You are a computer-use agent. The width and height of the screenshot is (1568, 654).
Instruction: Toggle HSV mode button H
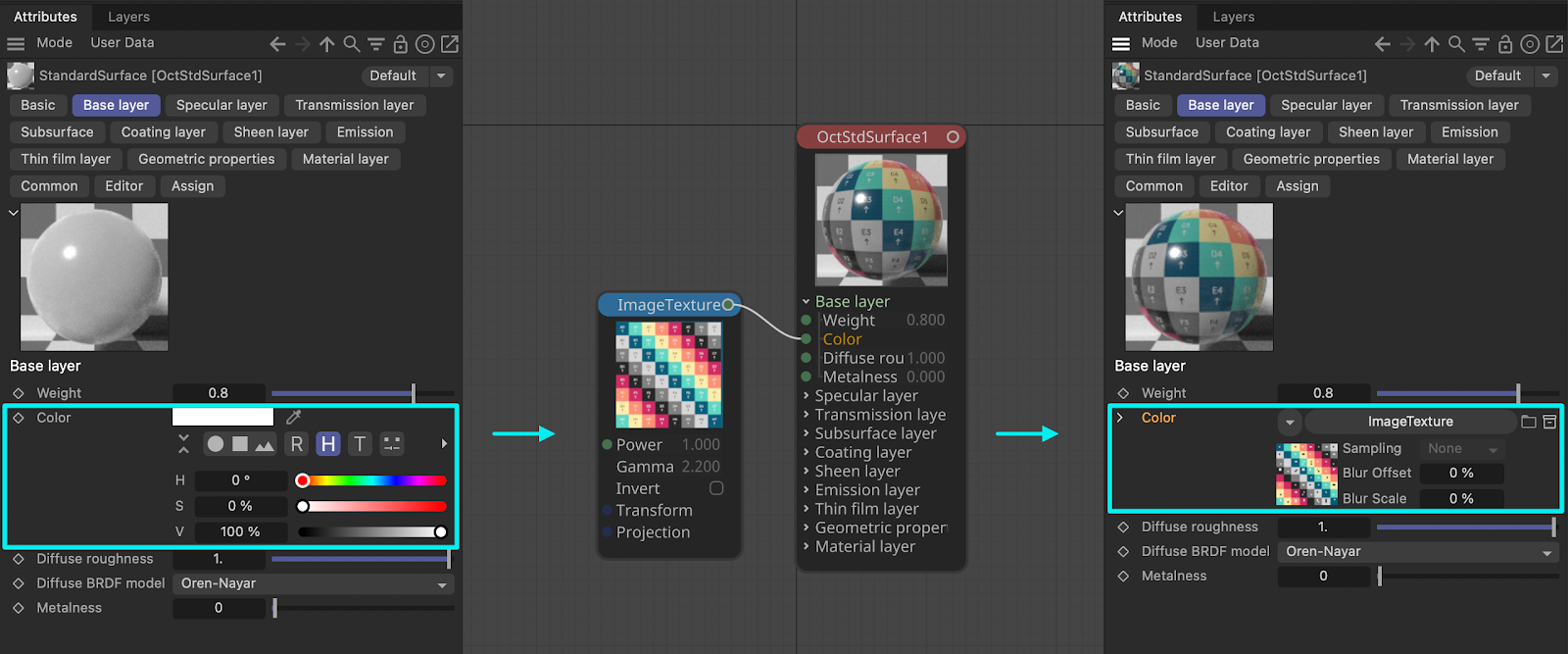click(328, 444)
